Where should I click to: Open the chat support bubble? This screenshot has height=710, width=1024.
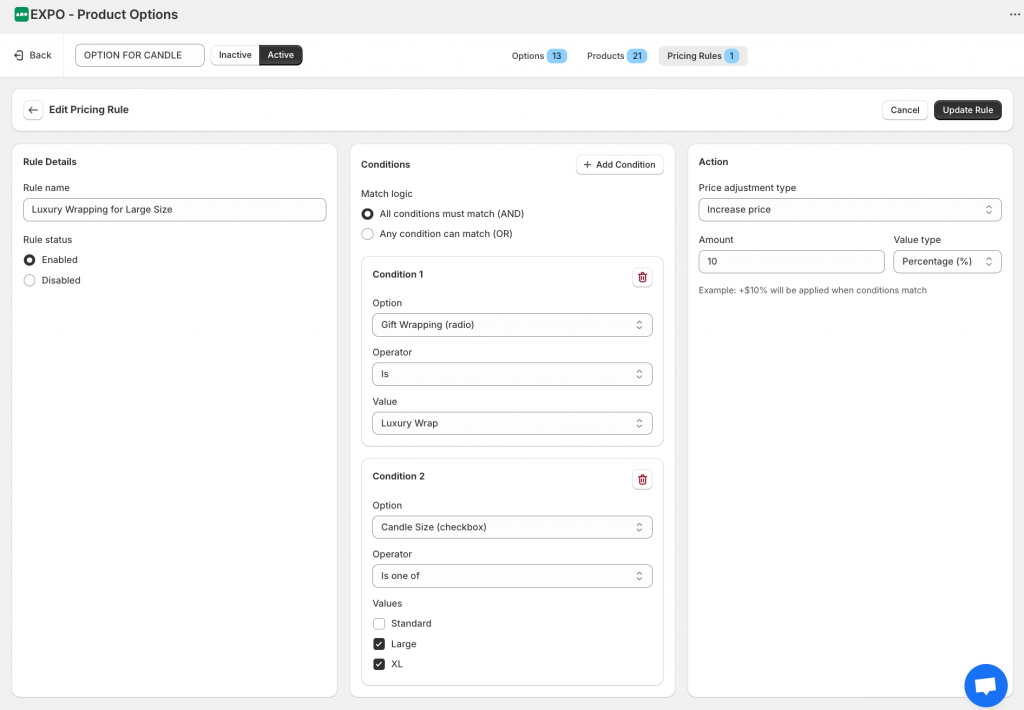coord(986,685)
